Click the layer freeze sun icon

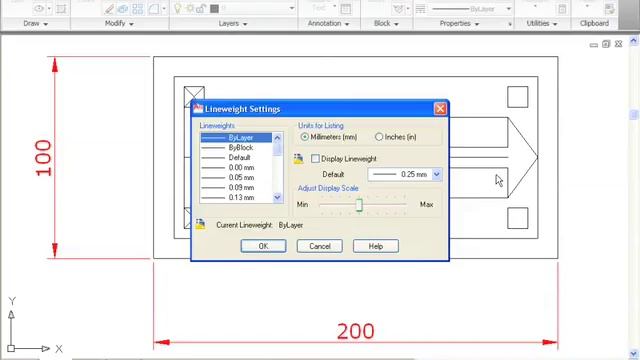190,9
